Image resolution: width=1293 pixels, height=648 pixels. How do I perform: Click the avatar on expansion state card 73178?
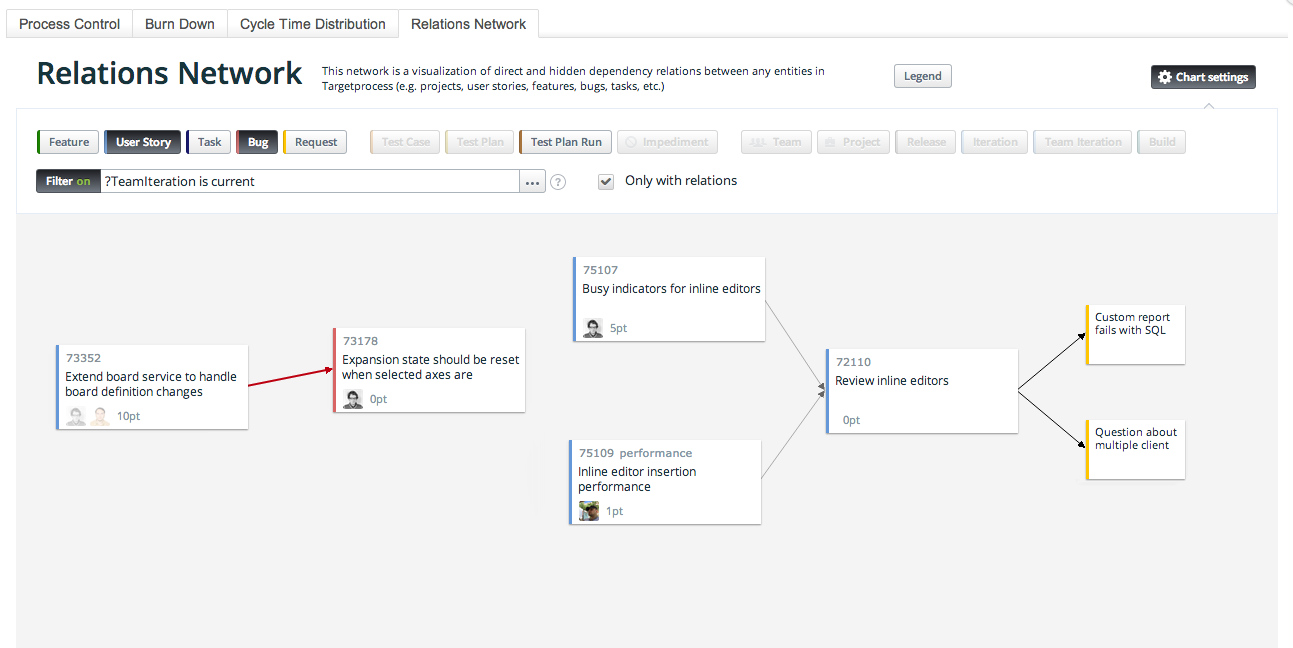(x=353, y=398)
